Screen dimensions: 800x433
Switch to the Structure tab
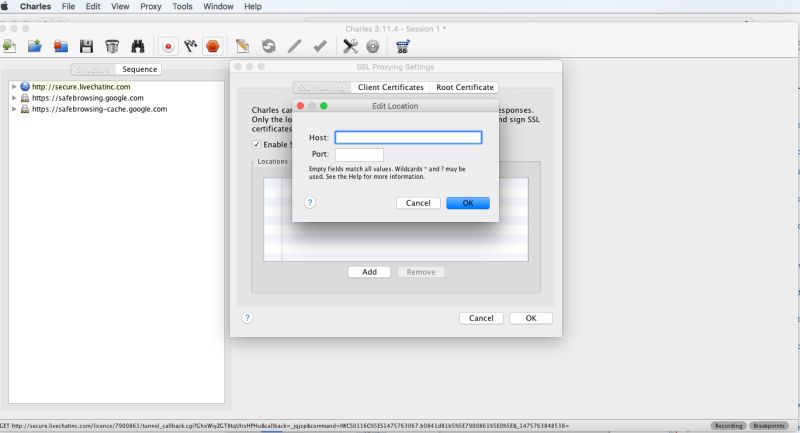(x=93, y=69)
